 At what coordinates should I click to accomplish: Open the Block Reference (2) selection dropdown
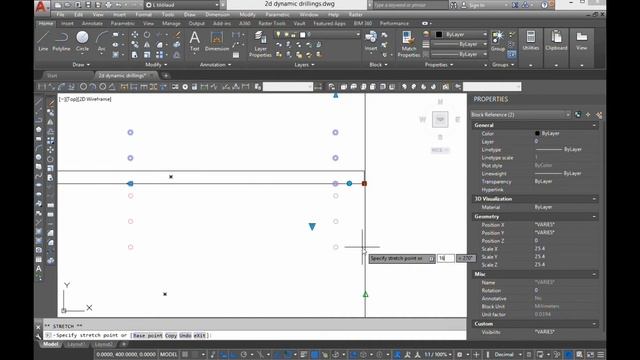click(520, 115)
